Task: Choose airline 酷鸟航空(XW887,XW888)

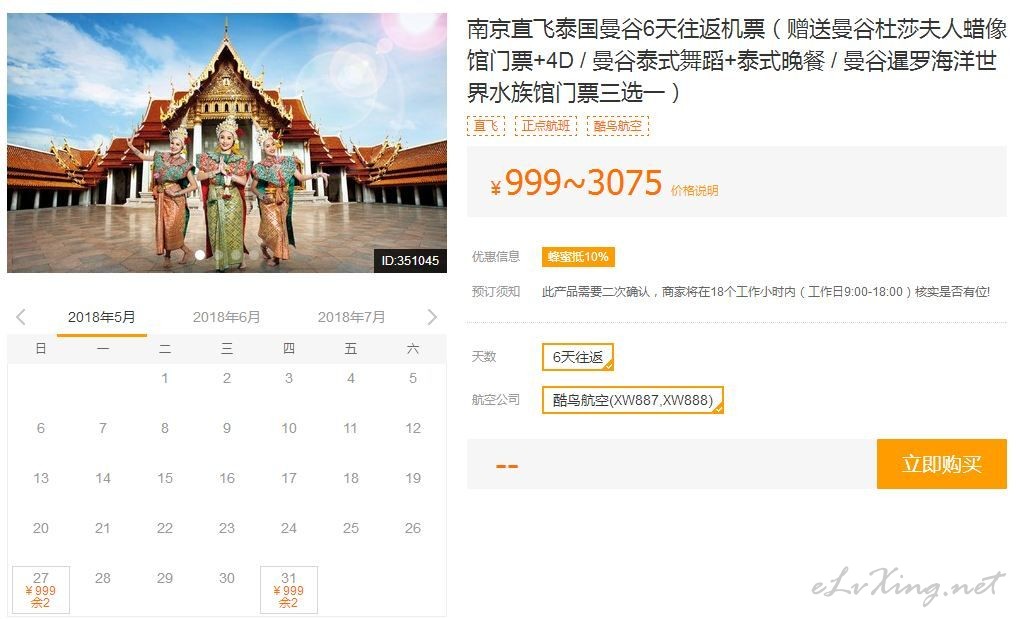Action: [x=632, y=400]
